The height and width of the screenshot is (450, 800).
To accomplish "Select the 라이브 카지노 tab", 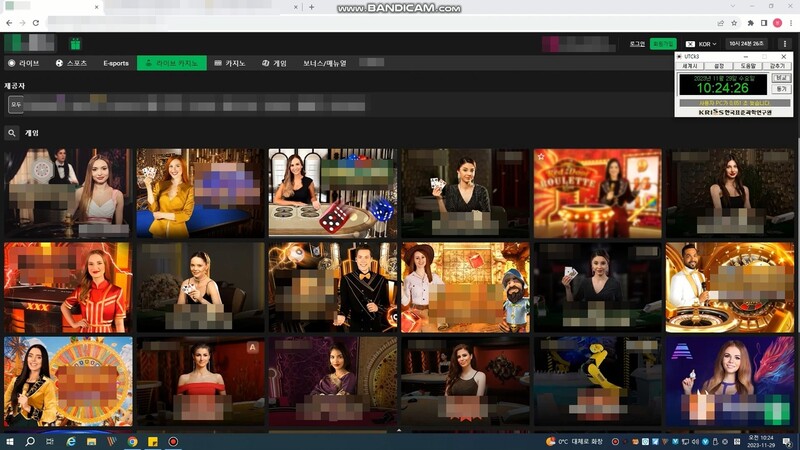I will click(x=172, y=63).
